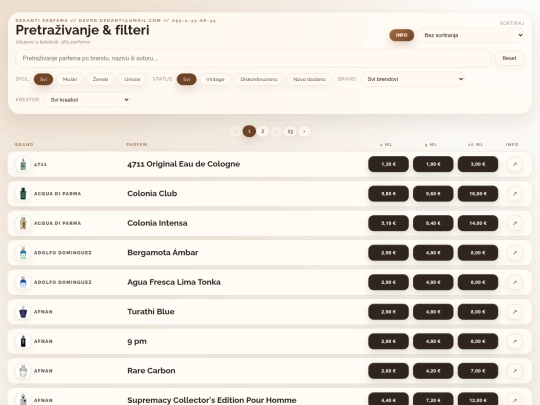Click the Colonia Club bottle thumbnail

[23, 194]
